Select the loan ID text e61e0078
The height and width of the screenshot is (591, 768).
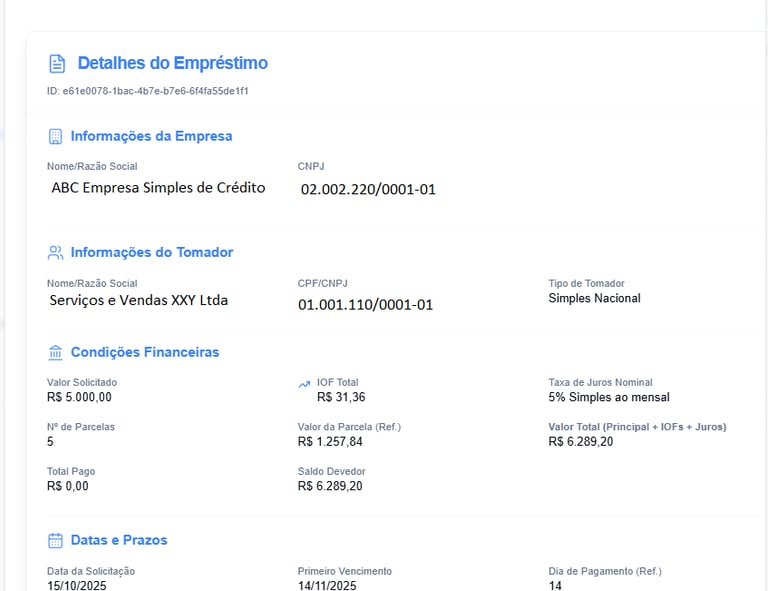point(155,91)
